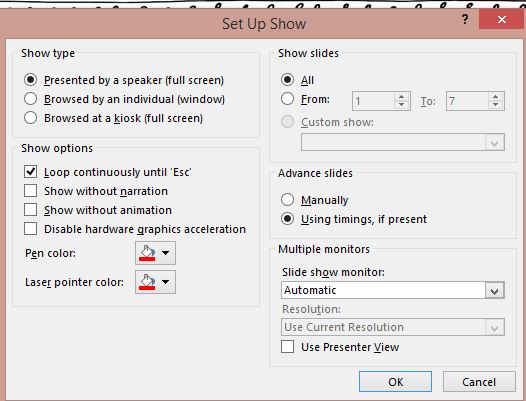Click the From slide number field

coord(373,101)
